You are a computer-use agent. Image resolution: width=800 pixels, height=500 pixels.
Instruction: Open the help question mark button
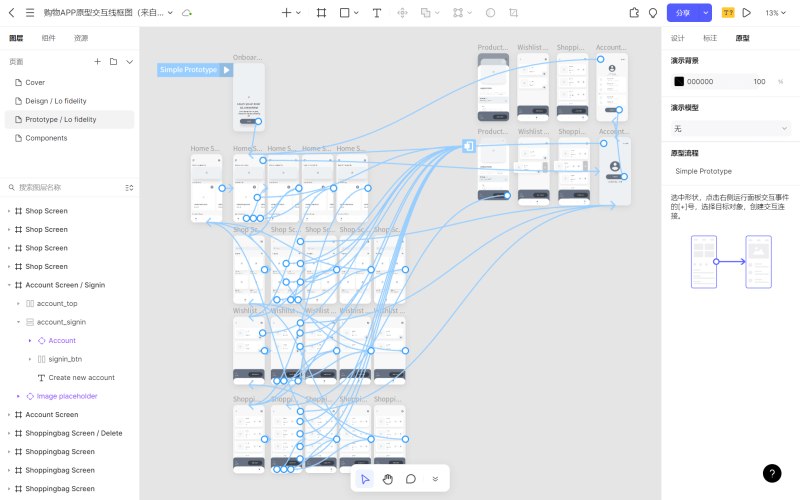coord(772,473)
